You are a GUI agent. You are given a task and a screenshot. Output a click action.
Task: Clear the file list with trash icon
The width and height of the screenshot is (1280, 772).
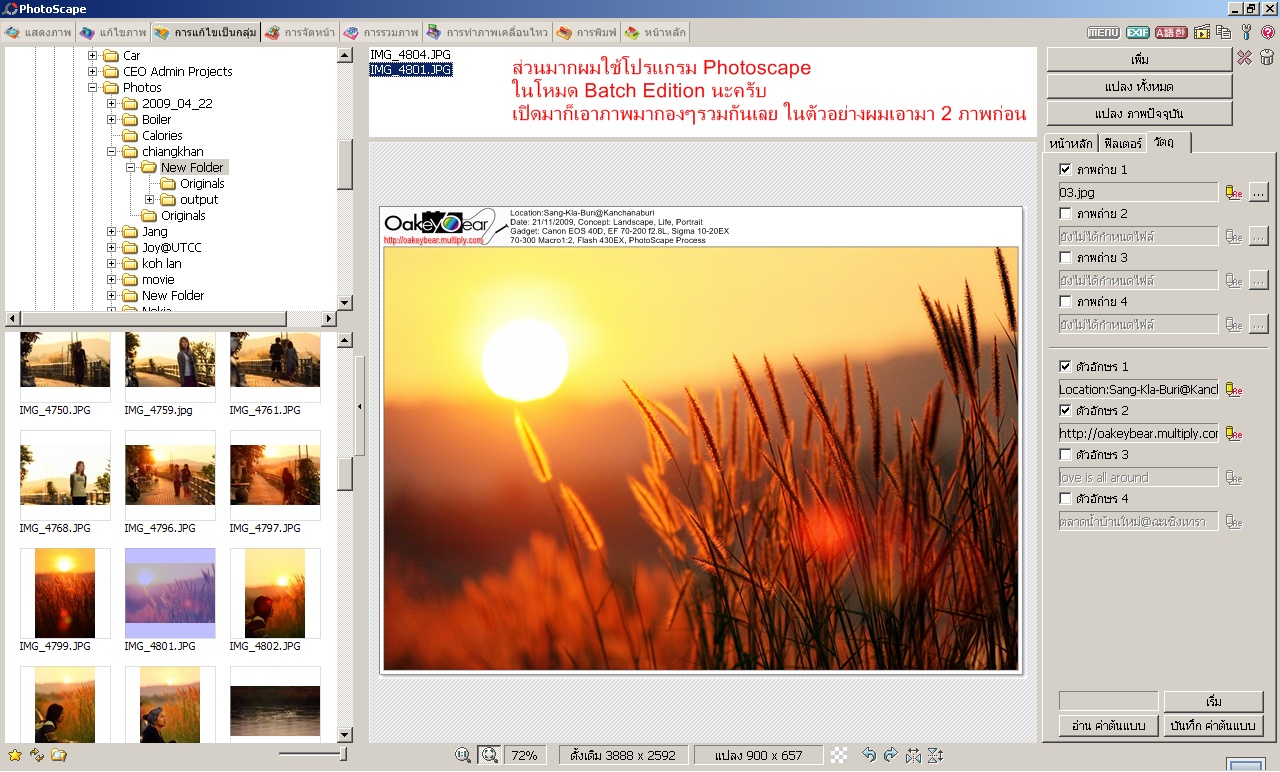[1267, 58]
